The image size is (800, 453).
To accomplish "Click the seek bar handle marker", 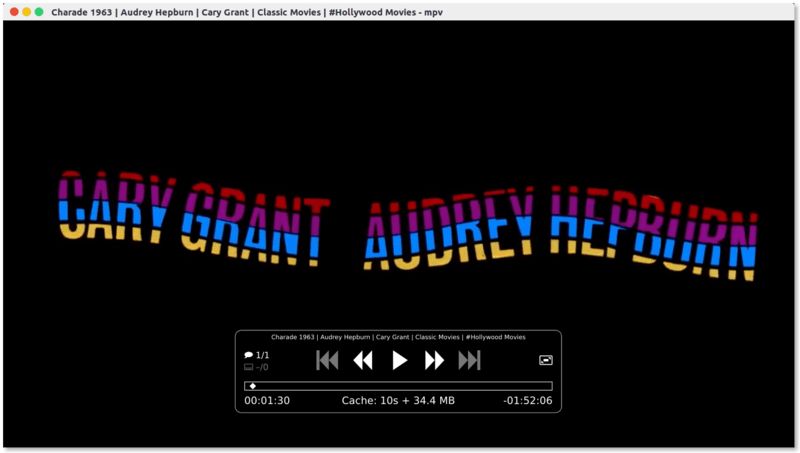I will pos(253,386).
